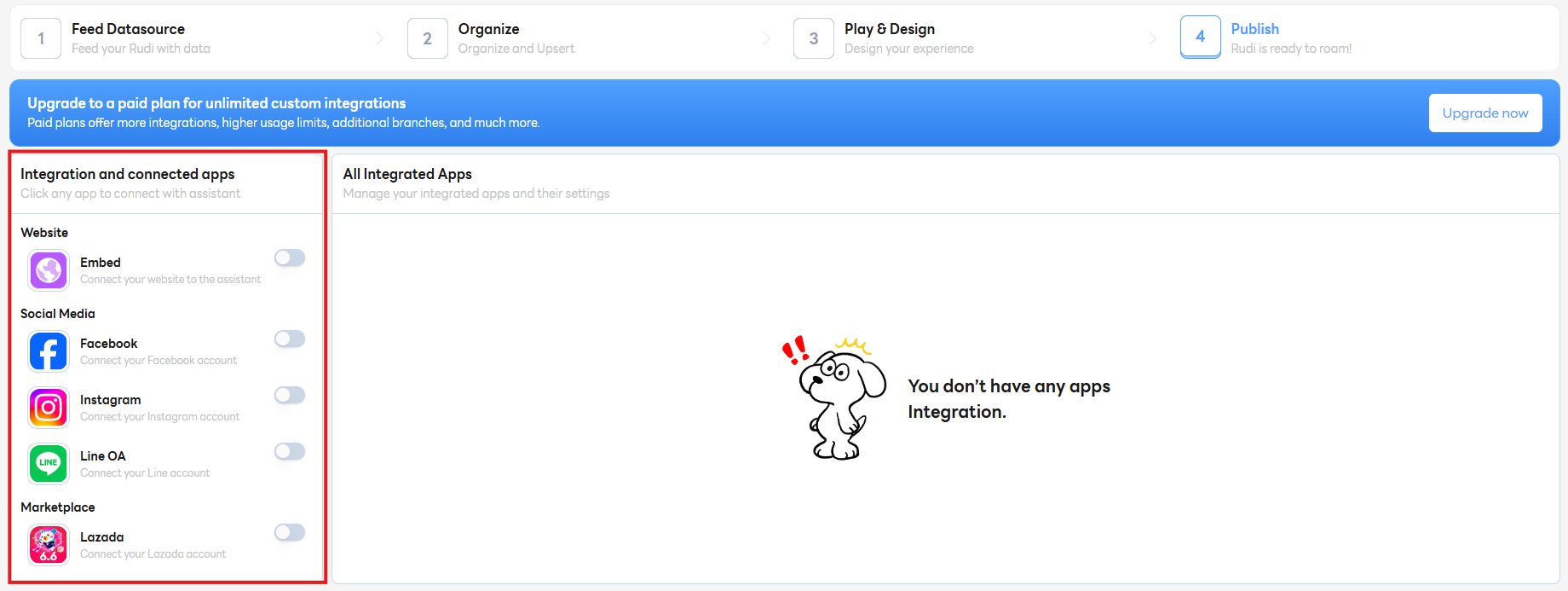Click the Instagram logo icon
1568x591 pixels.
(49, 408)
